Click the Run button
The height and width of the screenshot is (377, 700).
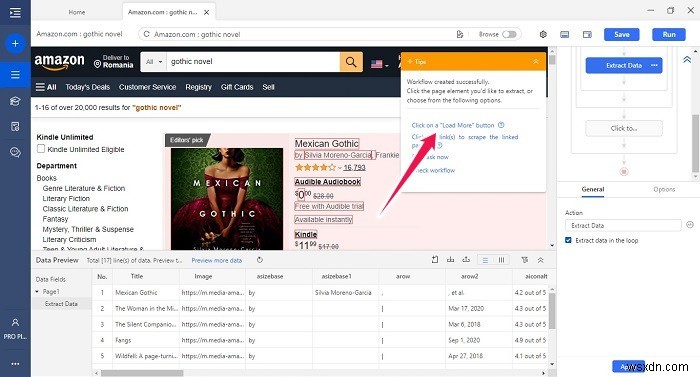669,34
